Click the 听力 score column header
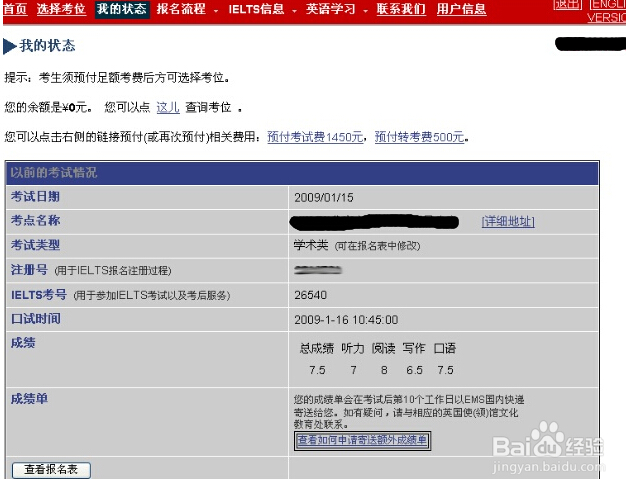The width and height of the screenshot is (626, 483). coord(353,348)
